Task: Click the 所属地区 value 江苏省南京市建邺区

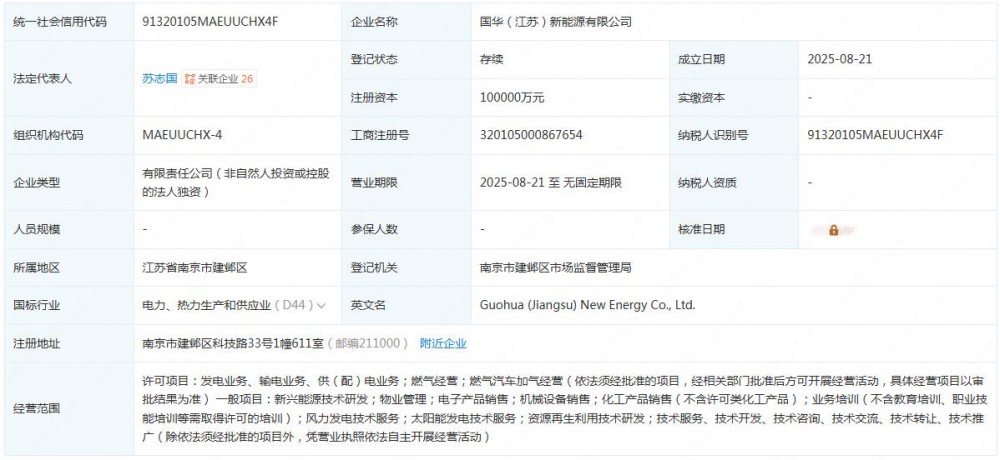Action: click(x=195, y=268)
